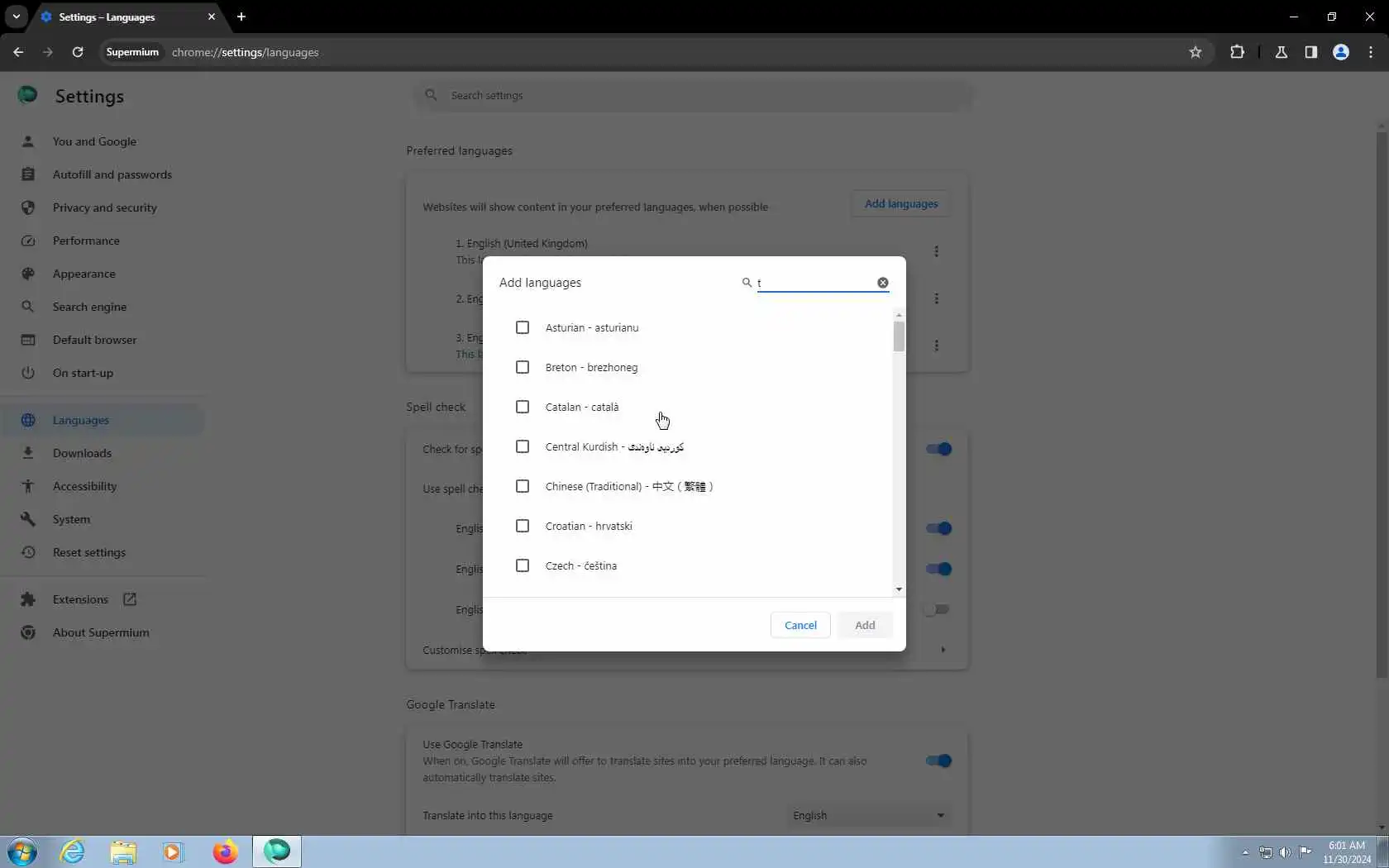Click the magnifier icon in Add languages dialog
Image resolution: width=1389 pixels, height=868 pixels.
pyautogui.click(x=747, y=283)
